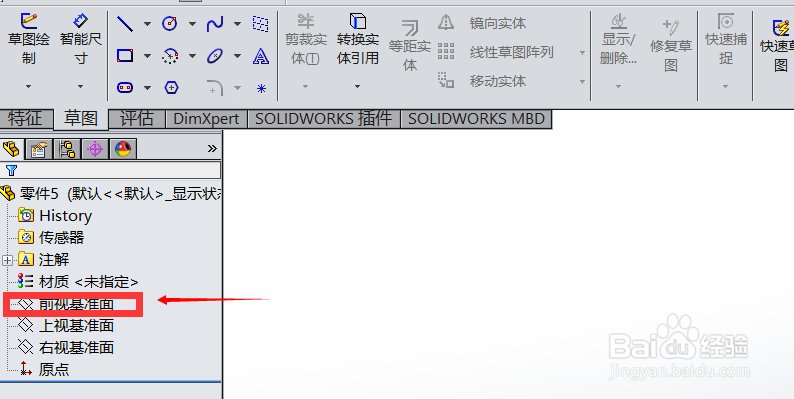This screenshot has height=399, width=794.
Task: Open dropdown arrow under 转换实体引用
Action: pos(358,87)
